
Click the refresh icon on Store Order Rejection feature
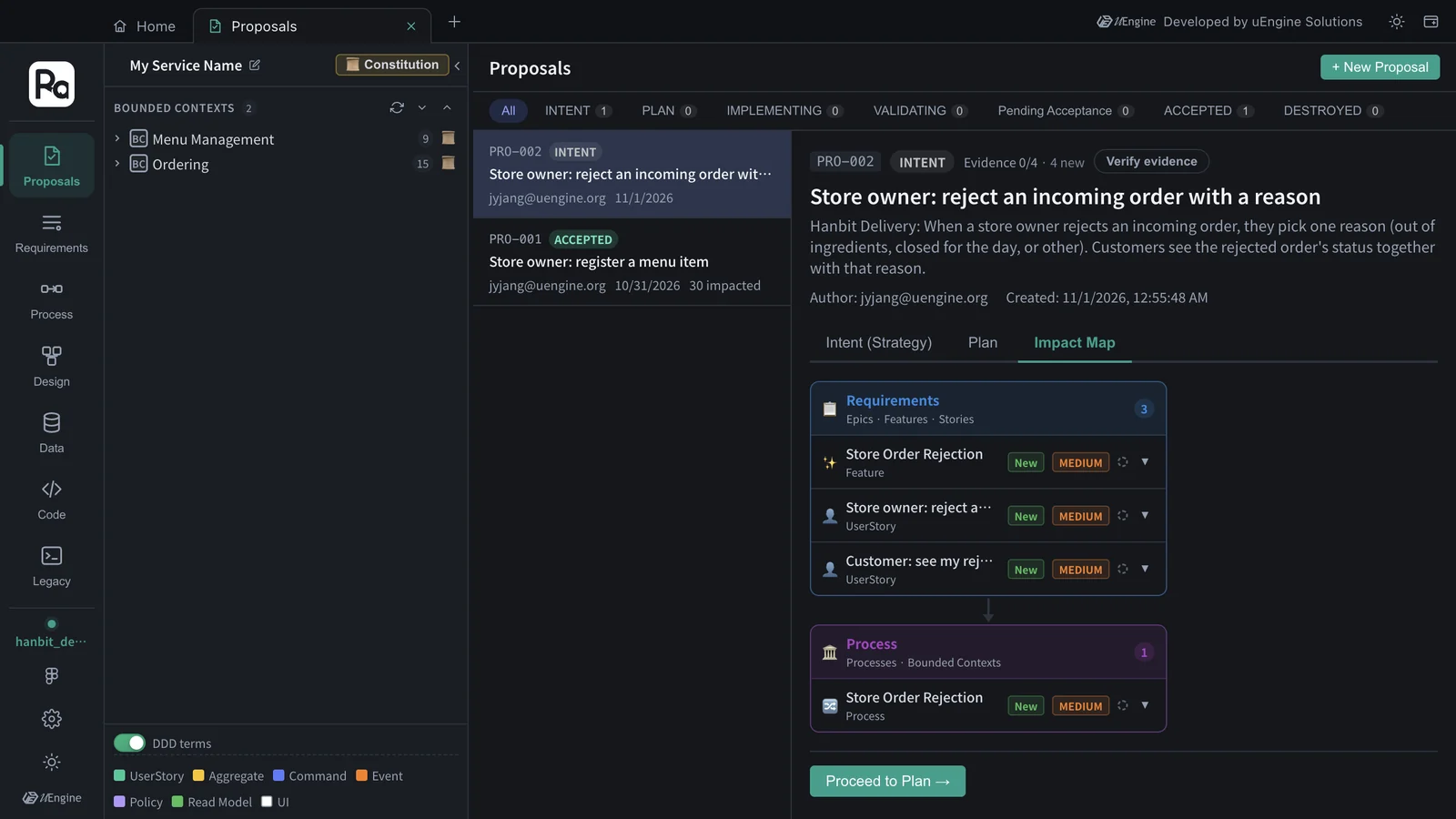coord(1123,462)
